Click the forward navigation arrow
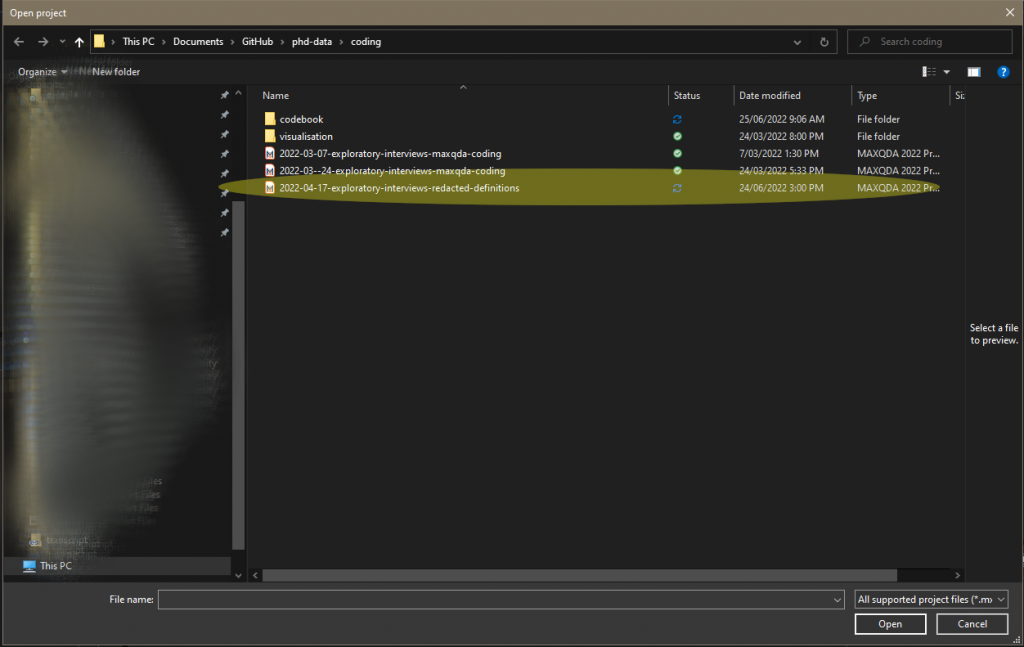The image size is (1024, 647). [43, 42]
